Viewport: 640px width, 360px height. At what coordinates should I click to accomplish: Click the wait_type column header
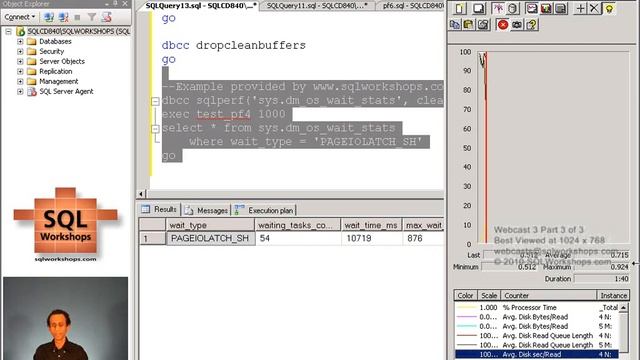click(x=210, y=225)
